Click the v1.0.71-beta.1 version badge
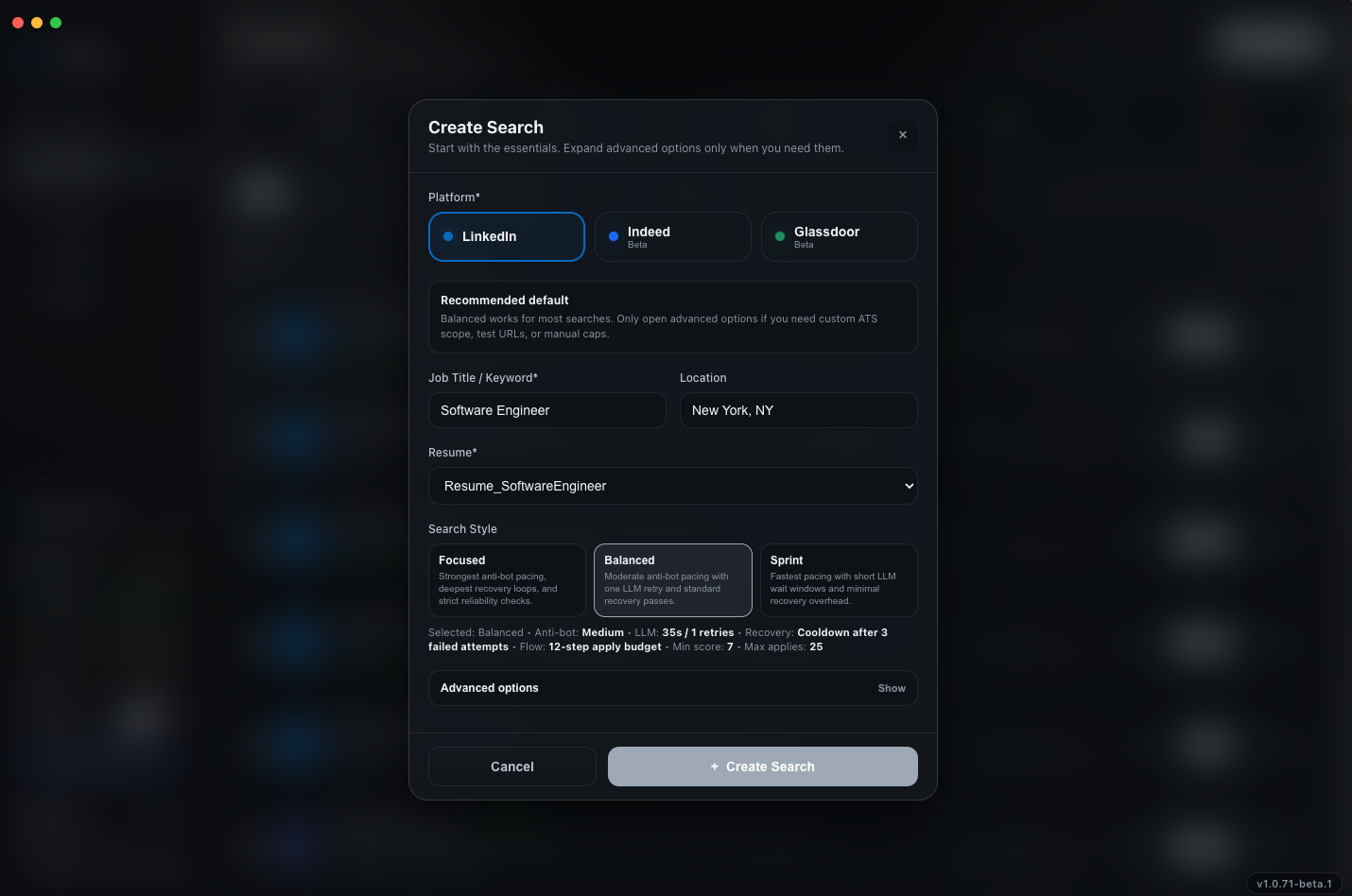 point(1293,884)
